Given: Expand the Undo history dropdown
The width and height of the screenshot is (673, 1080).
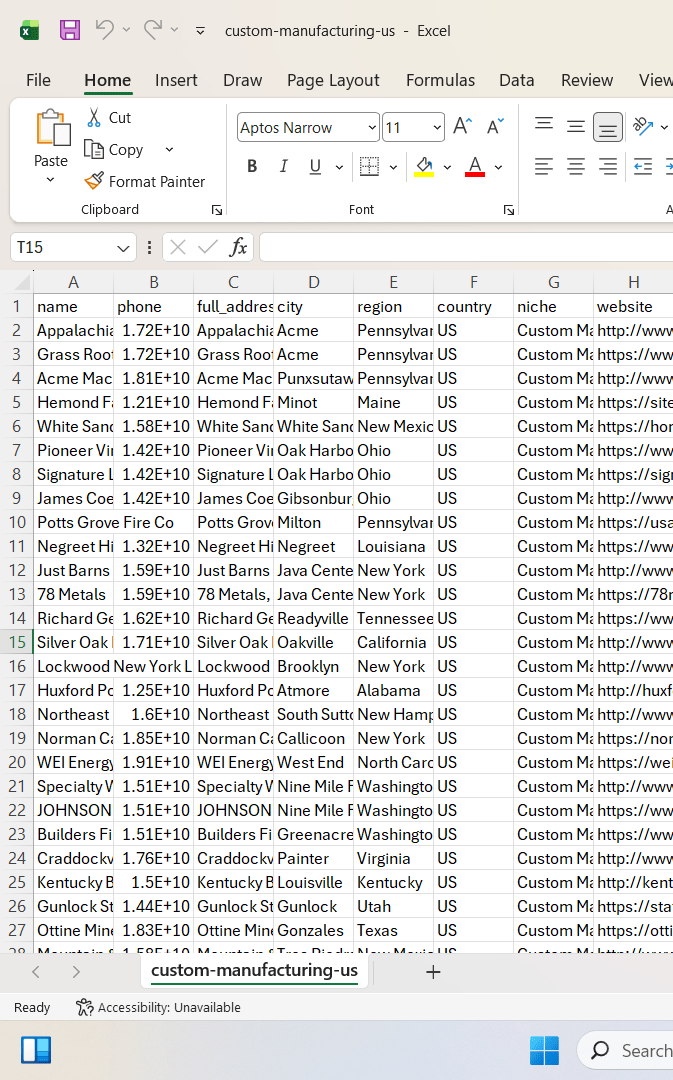Looking at the screenshot, I should pyautogui.click(x=126, y=30).
